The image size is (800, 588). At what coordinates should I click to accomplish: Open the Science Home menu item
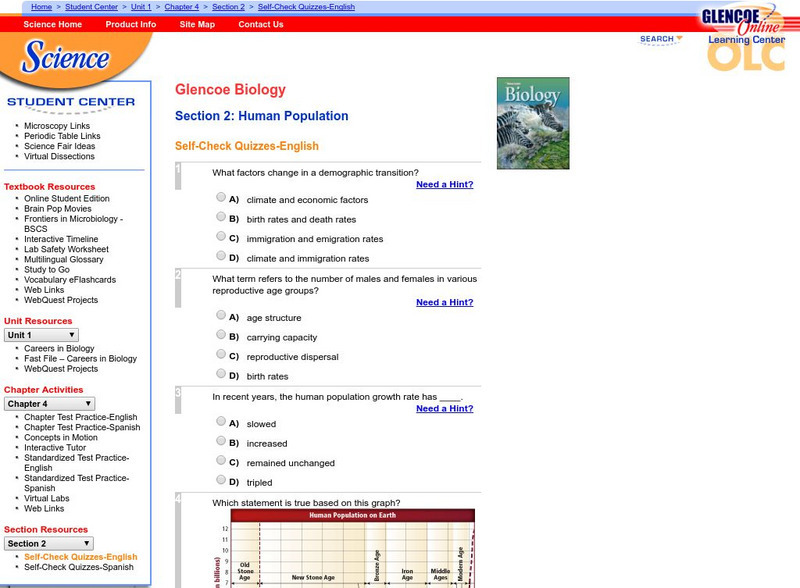pos(53,24)
